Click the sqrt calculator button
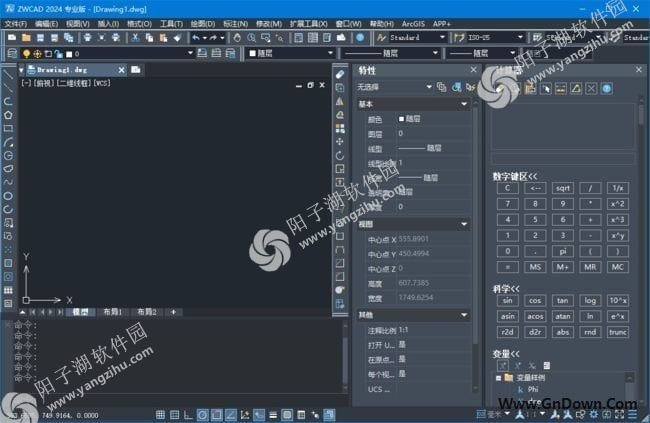This screenshot has width=650, height=423. [563, 188]
